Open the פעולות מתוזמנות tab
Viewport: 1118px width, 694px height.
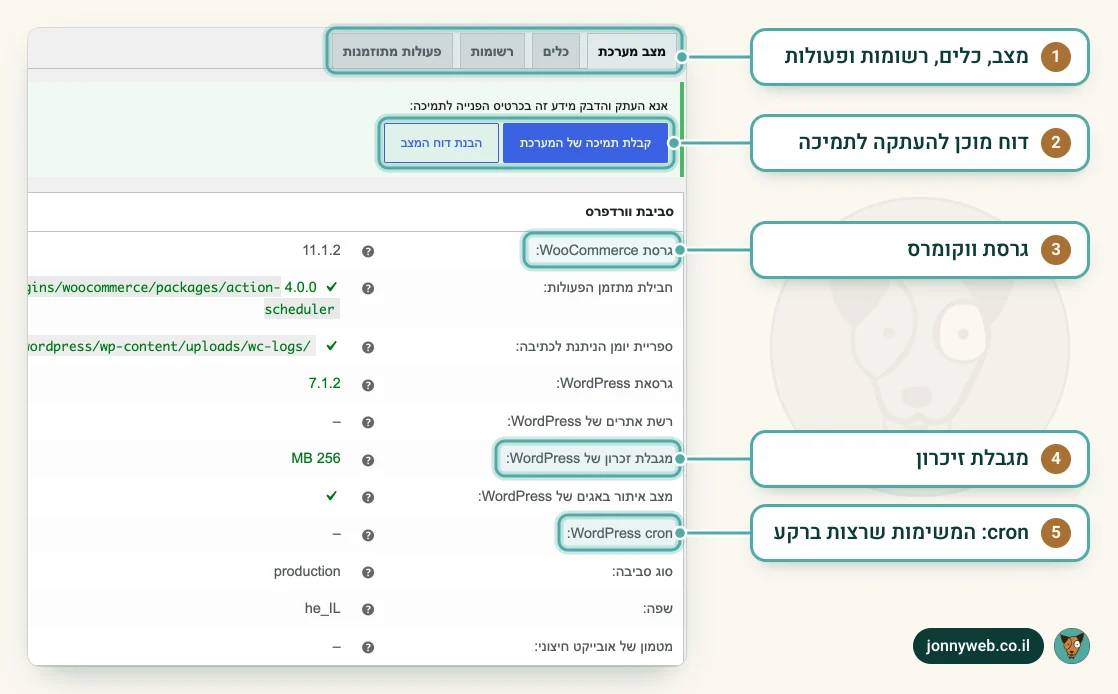[x=391, y=51]
